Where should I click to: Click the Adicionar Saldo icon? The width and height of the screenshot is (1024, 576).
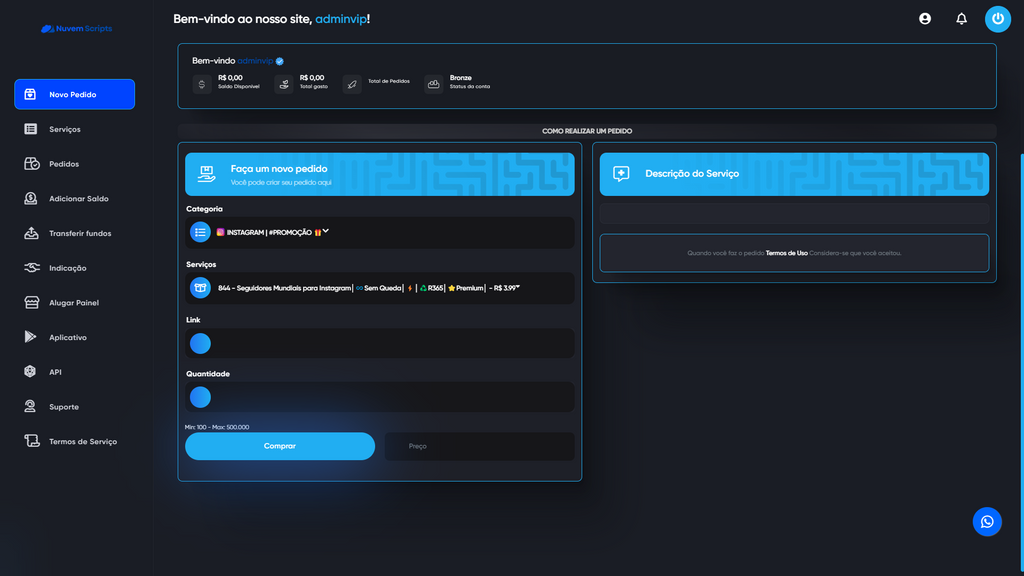(31, 198)
